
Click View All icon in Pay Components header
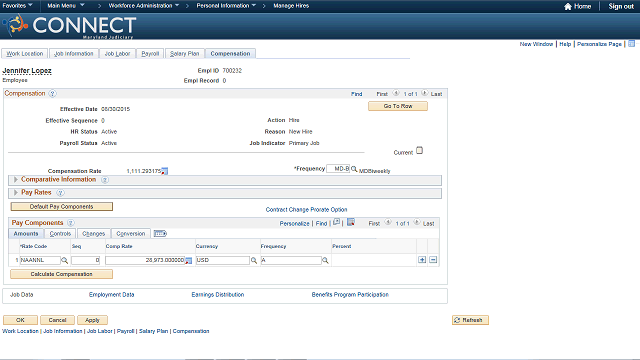click(336, 222)
